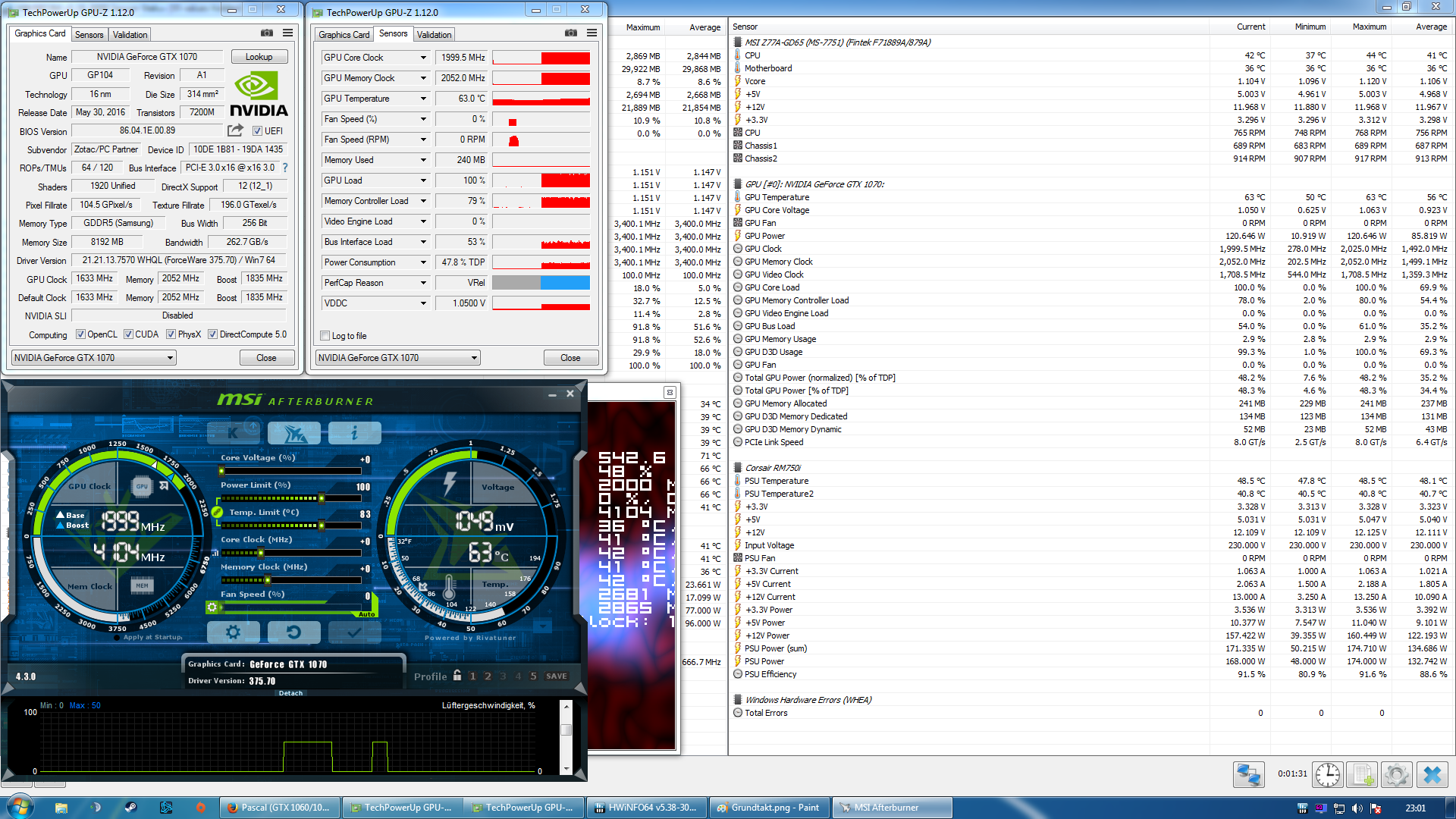Click the Afterburner reset arrow button

click(293, 632)
